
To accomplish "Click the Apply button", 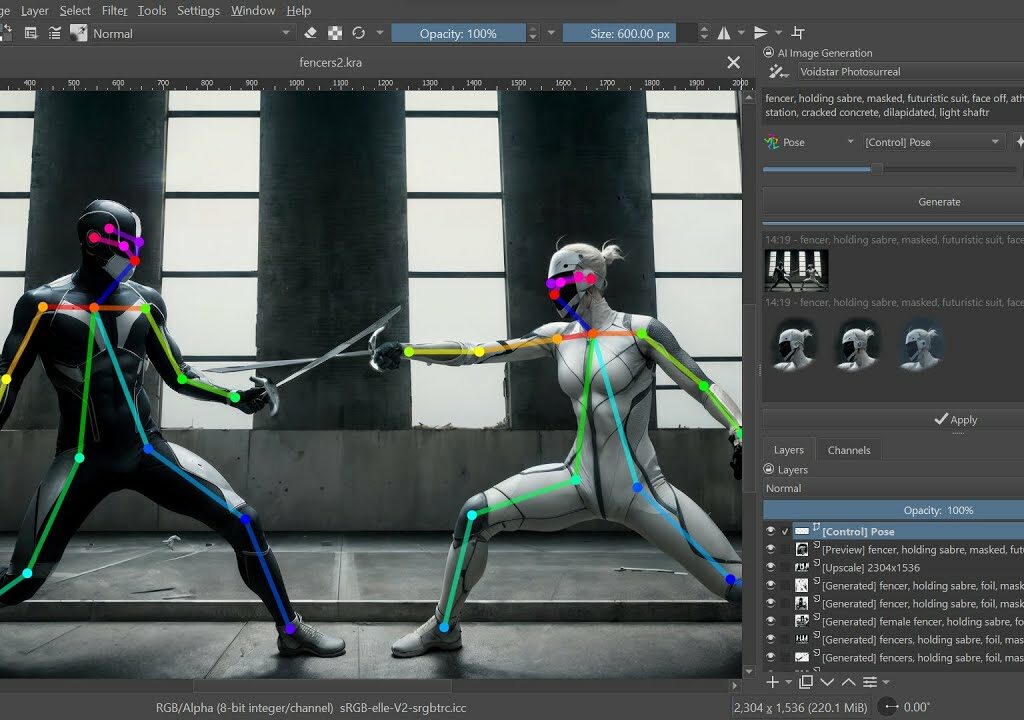I will click(x=955, y=420).
